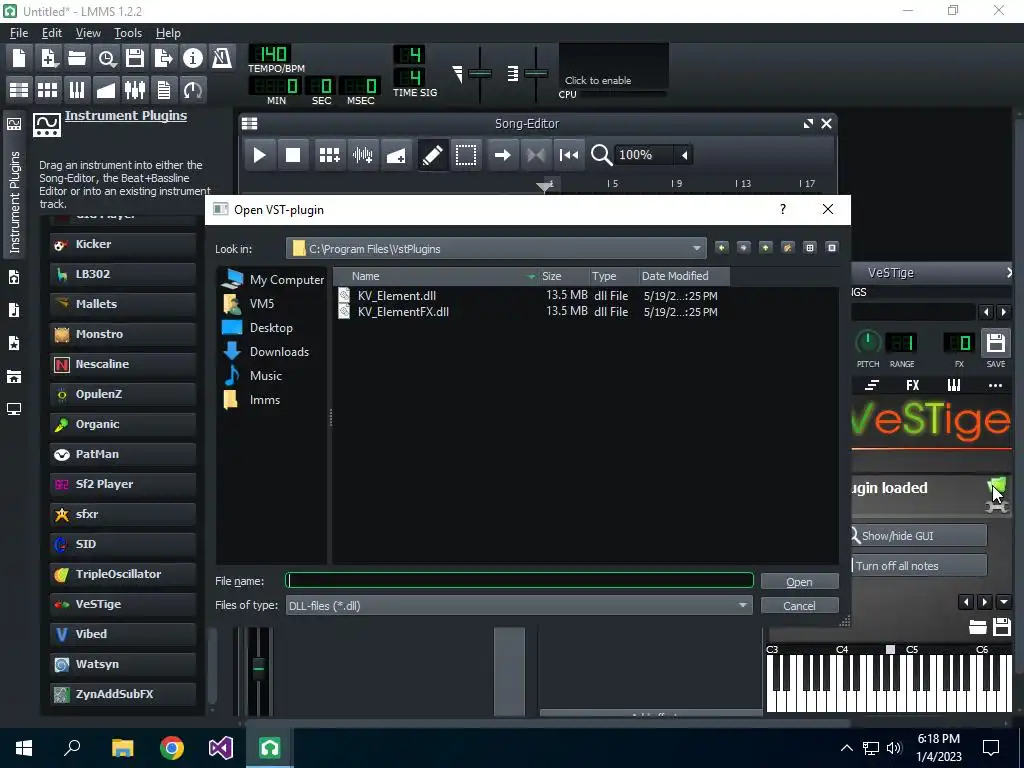The width and height of the screenshot is (1024, 768).
Task: Open Google Chrome from taskbar
Action: click(172, 748)
